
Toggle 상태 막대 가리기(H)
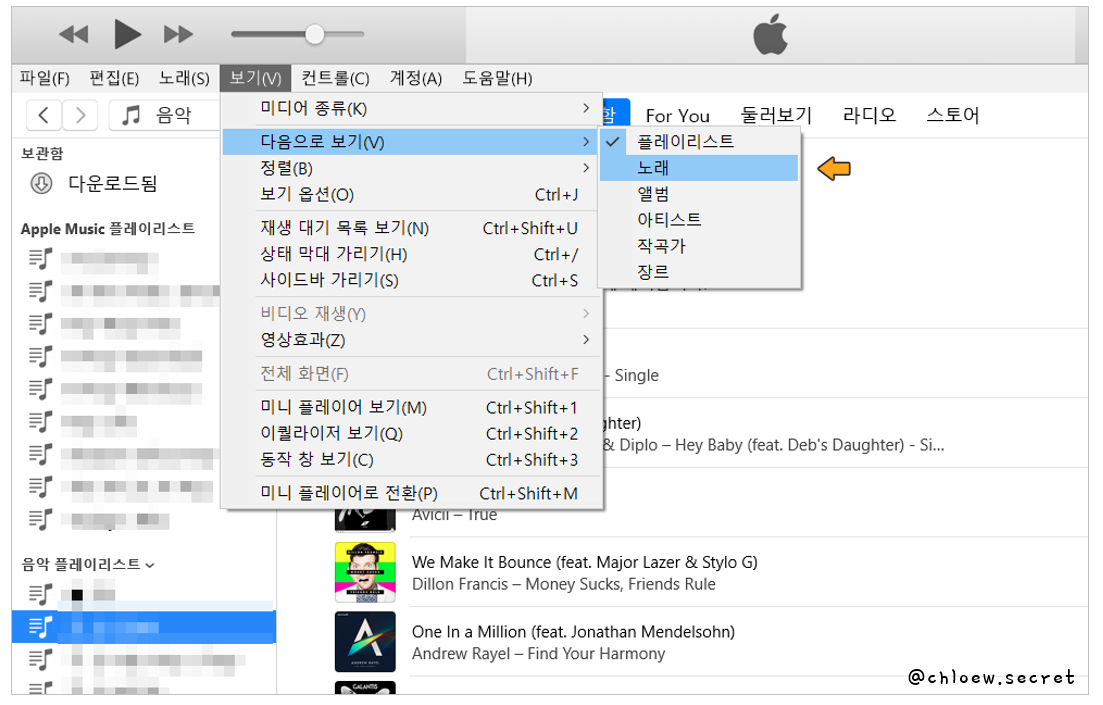pos(412,254)
